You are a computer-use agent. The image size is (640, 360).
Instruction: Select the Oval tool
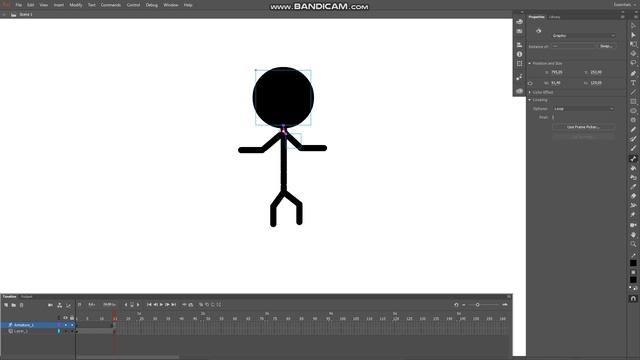(x=633, y=111)
